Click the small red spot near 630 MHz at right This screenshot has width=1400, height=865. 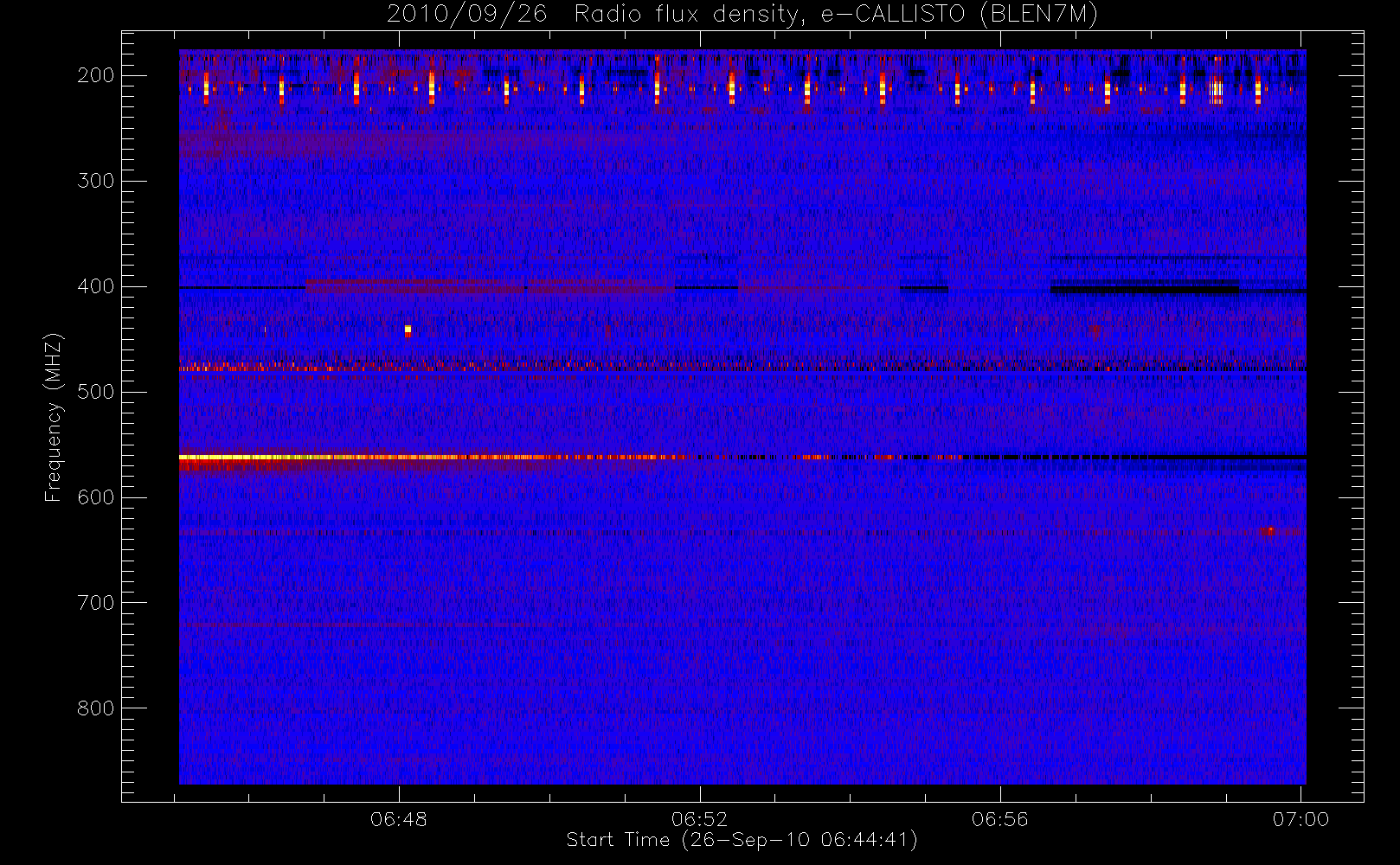[1268, 530]
